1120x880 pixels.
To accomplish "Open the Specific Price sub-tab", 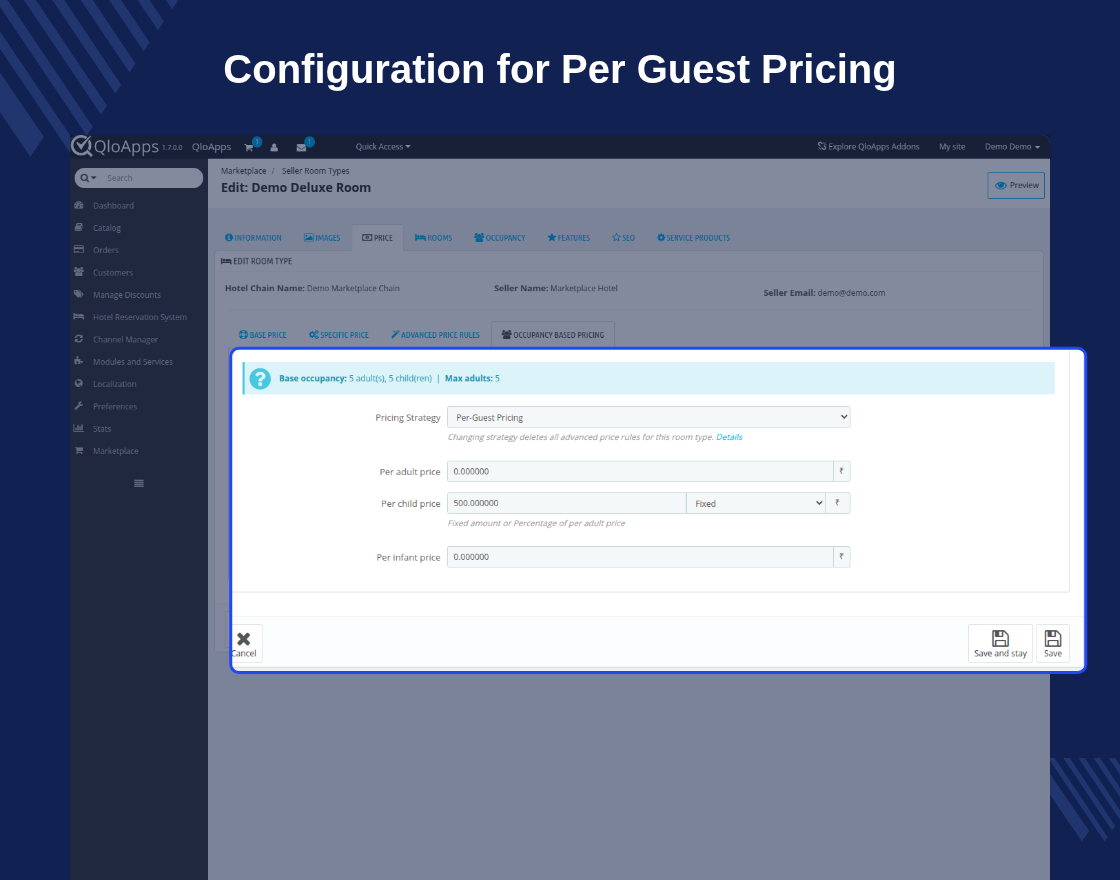I will (x=339, y=334).
